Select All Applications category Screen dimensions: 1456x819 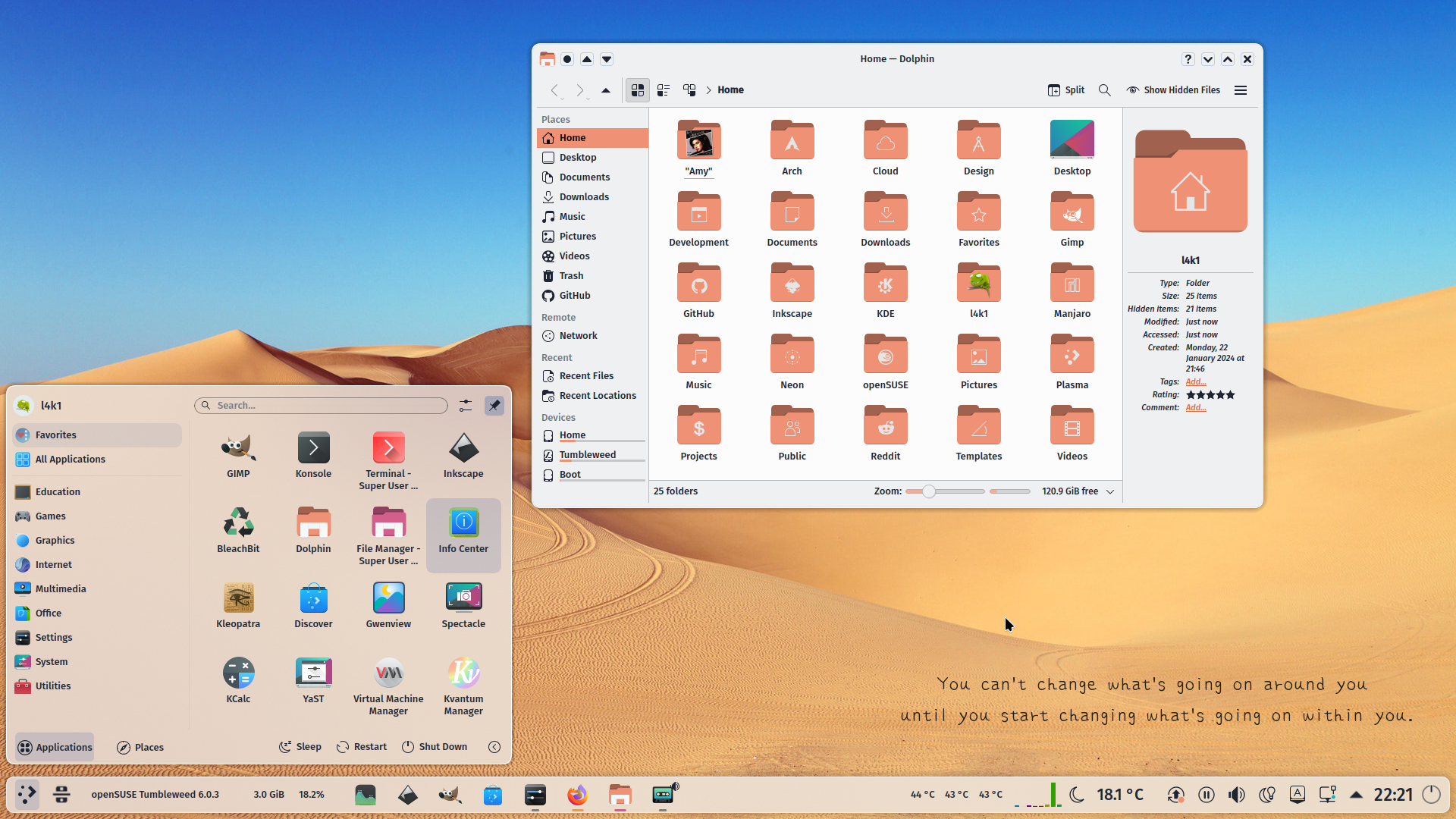[x=97, y=460]
